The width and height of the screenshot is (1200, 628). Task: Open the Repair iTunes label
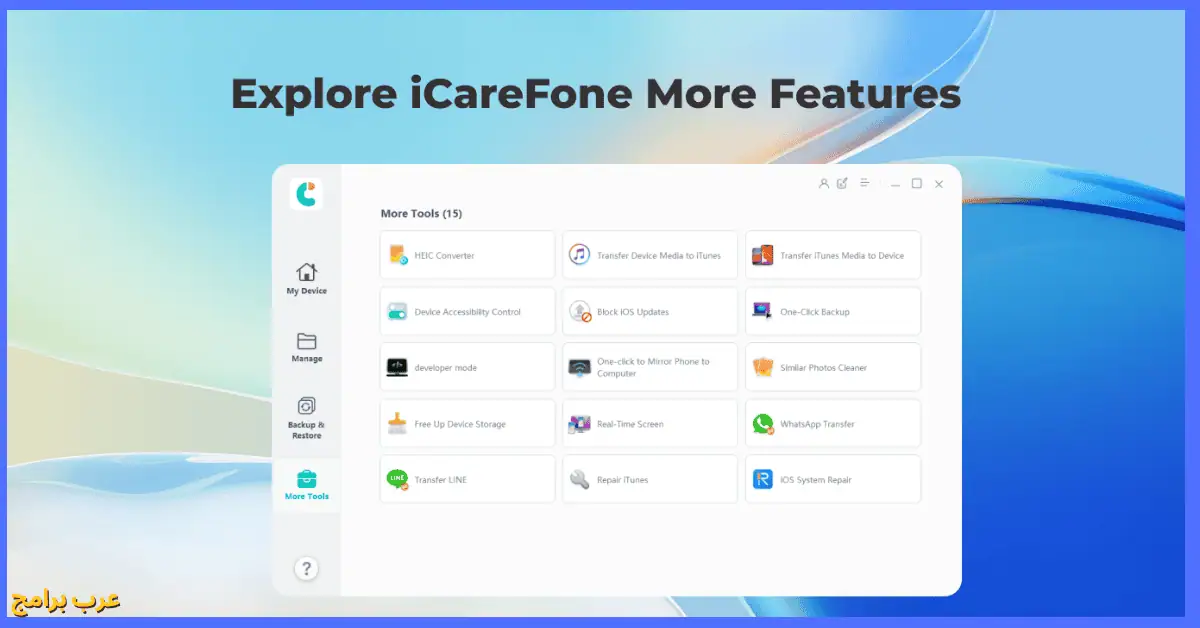click(622, 480)
